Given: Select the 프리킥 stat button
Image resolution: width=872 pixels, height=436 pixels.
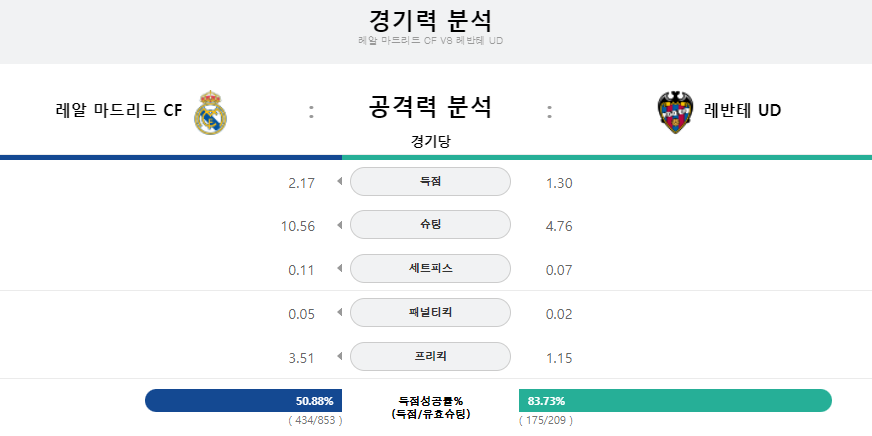Looking at the screenshot, I should (430, 356).
